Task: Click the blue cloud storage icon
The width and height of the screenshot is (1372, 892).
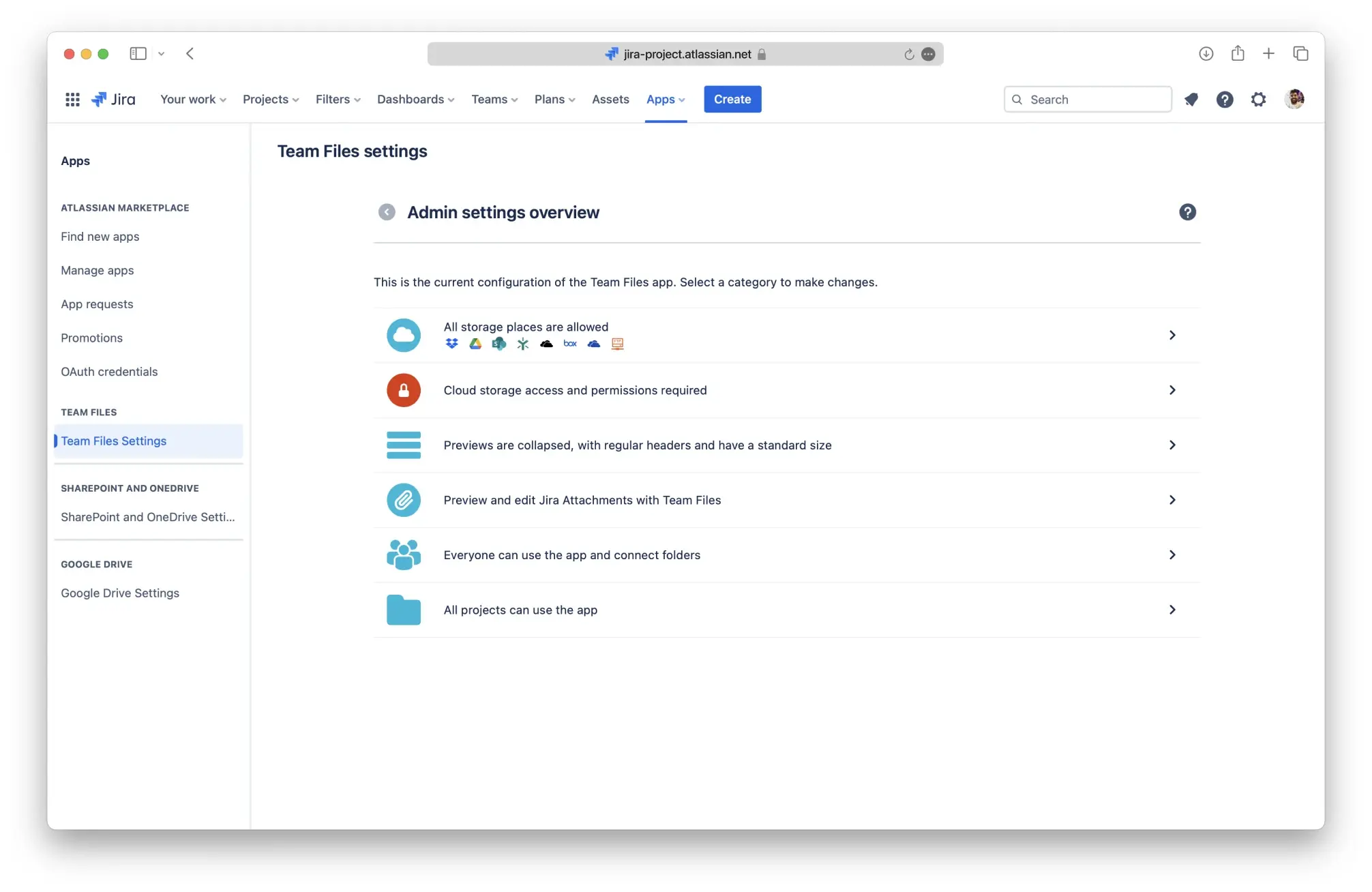Action: [x=404, y=335]
